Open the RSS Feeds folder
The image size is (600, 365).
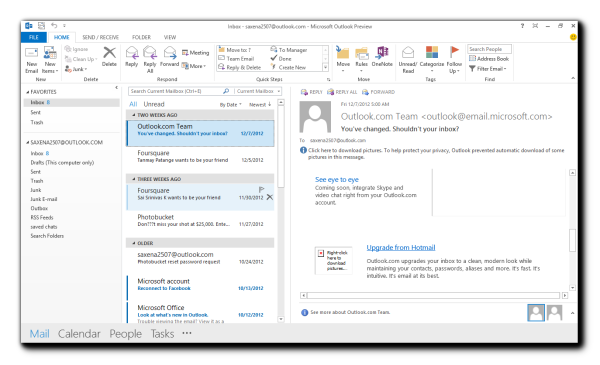(x=42, y=217)
